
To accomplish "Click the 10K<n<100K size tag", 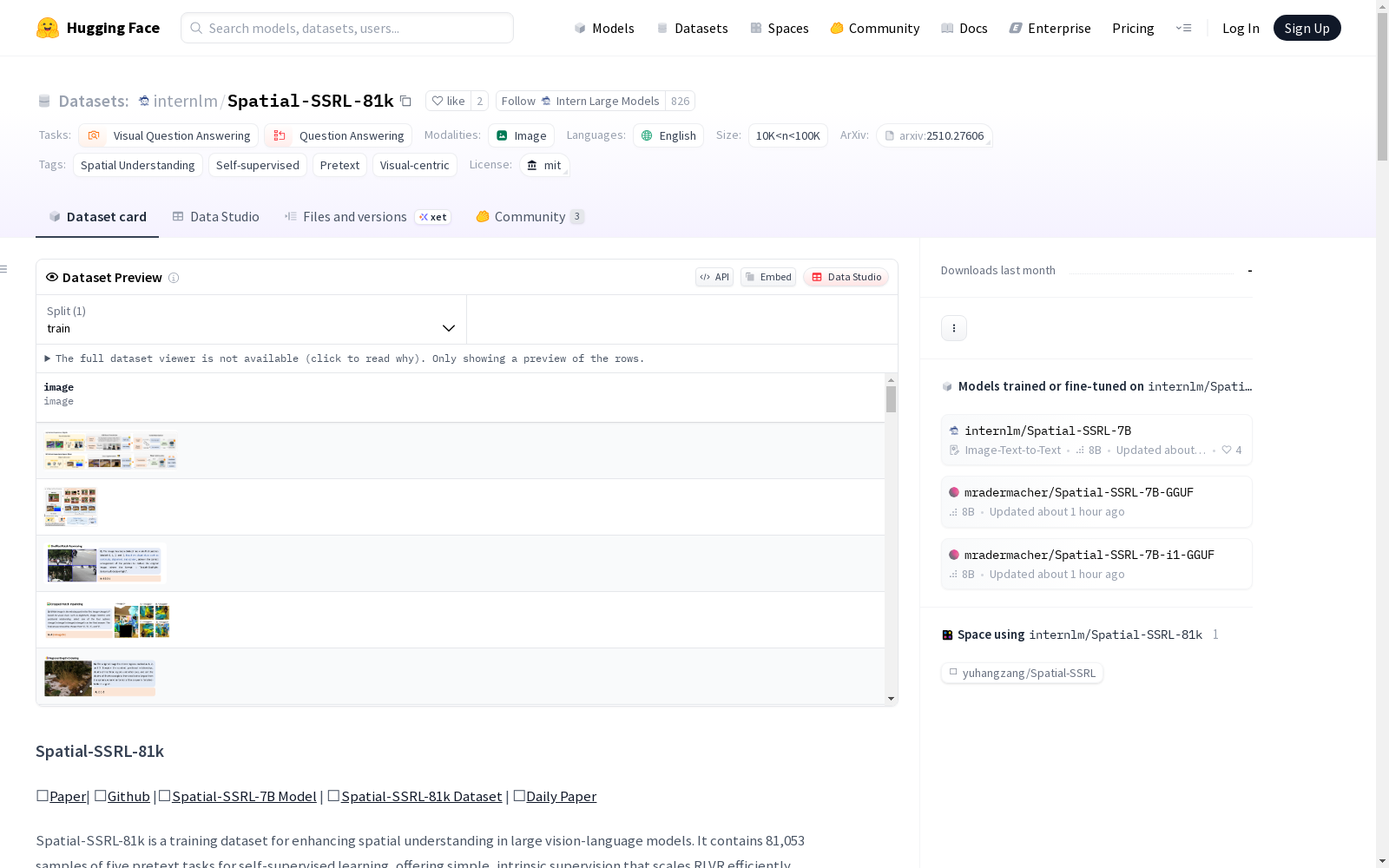I will [788, 135].
